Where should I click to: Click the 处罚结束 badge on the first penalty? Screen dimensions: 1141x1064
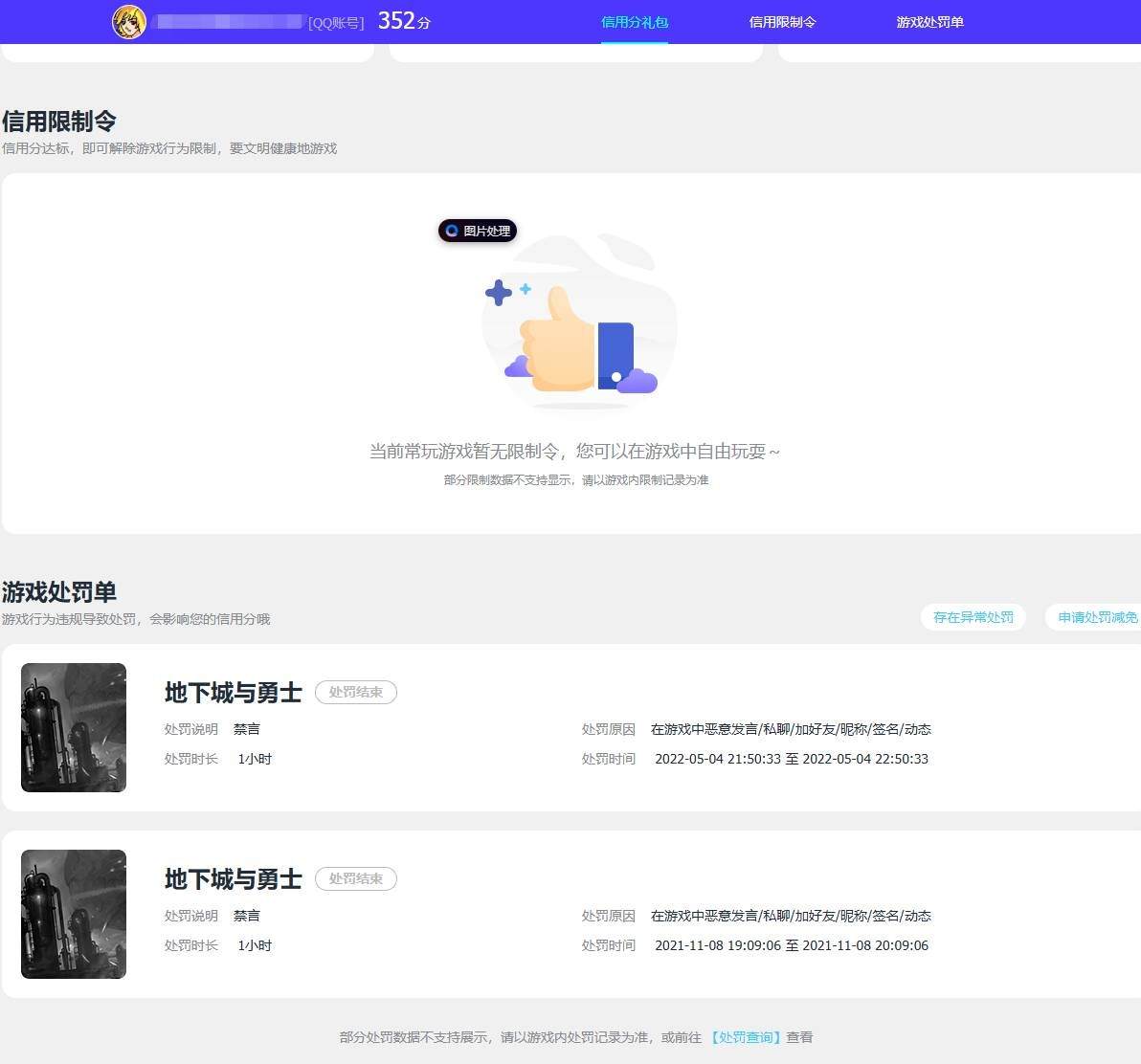tap(356, 693)
